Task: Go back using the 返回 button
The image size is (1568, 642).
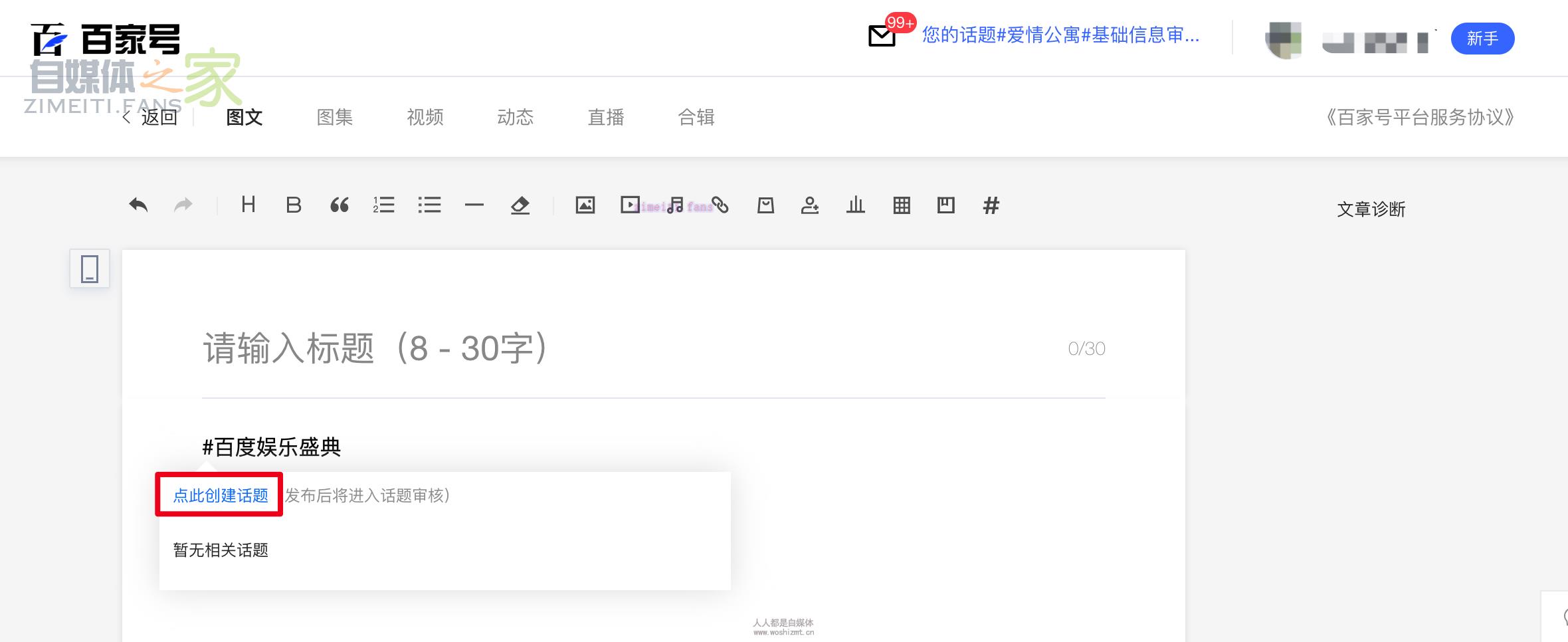Action: pos(151,118)
